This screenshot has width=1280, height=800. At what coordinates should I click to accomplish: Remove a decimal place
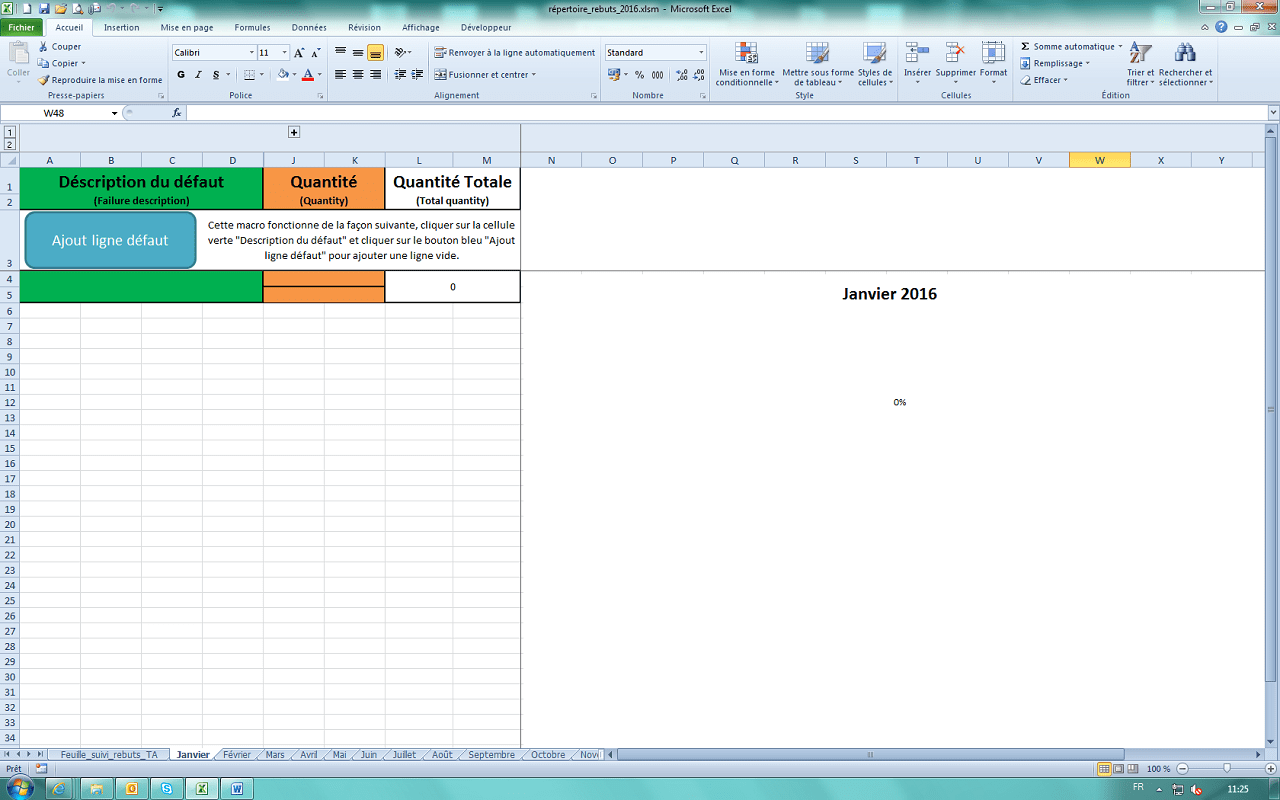[x=697, y=75]
